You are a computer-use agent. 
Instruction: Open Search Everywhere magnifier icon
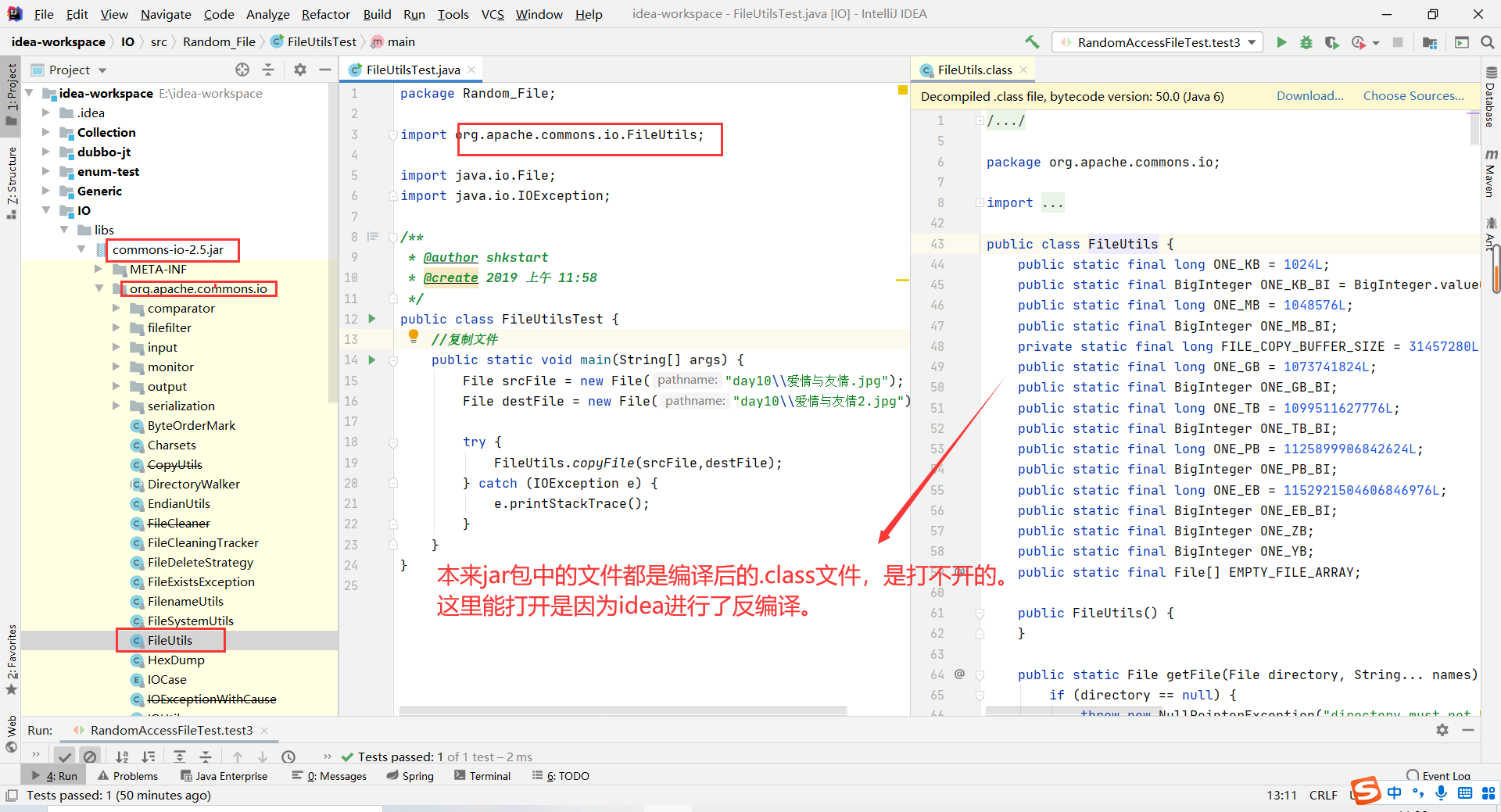pyautogui.click(x=1487, y=42)
